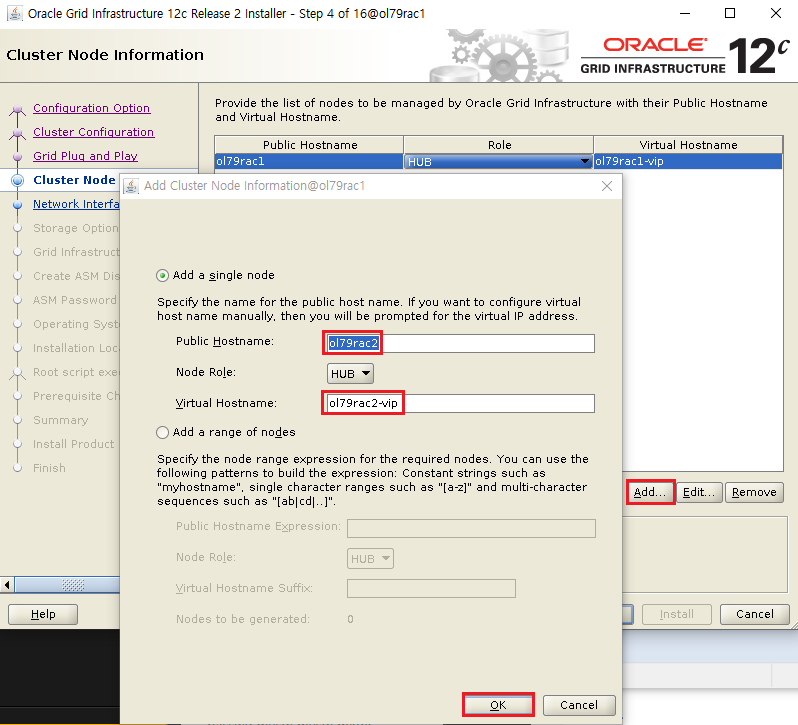The width and height of the screenshot is (798, 725).
Task: Go to the Cluster Configuration step
Action: pyautogui.click(x=94, y=132)
